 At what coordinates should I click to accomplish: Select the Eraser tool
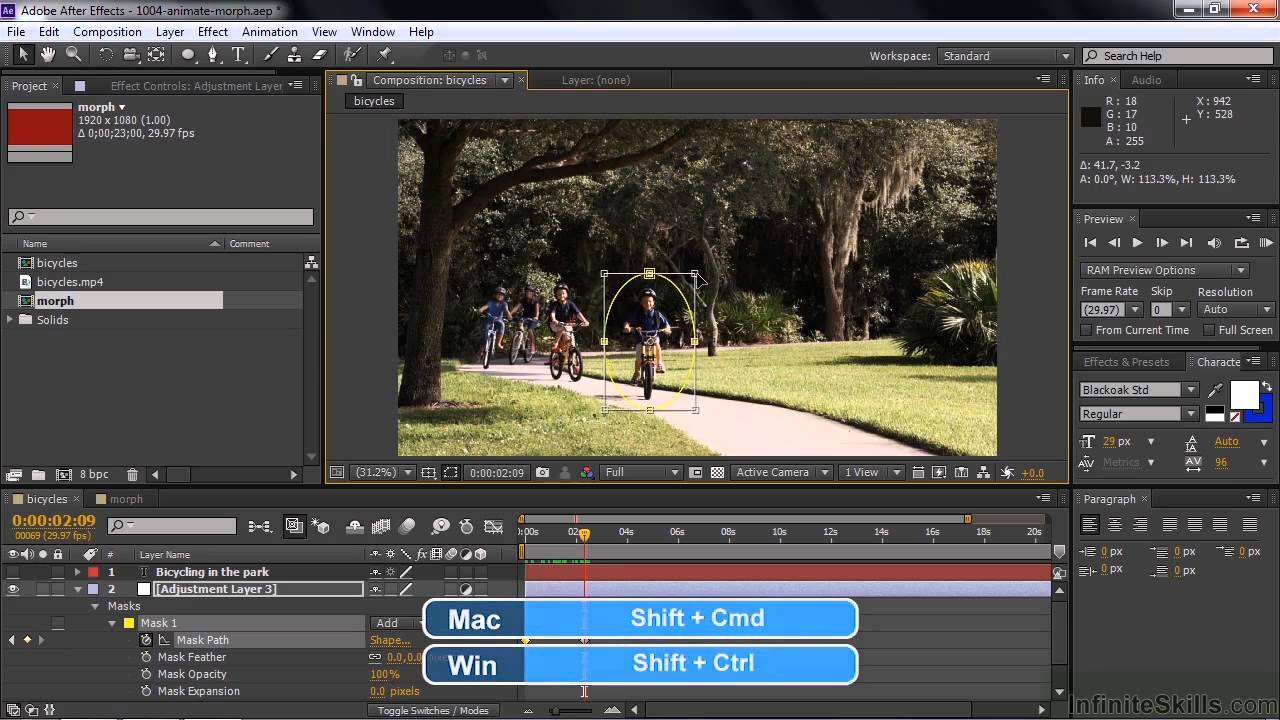pos(319,55)
